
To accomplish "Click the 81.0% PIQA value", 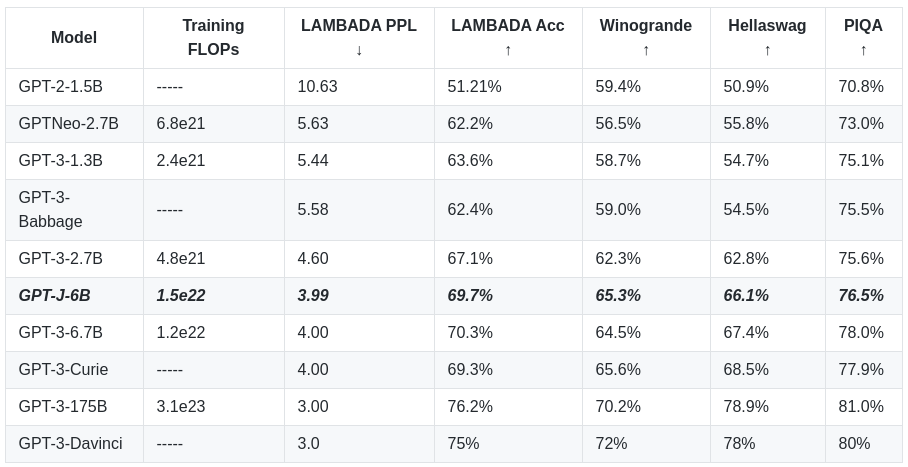I will pos(861,407).
